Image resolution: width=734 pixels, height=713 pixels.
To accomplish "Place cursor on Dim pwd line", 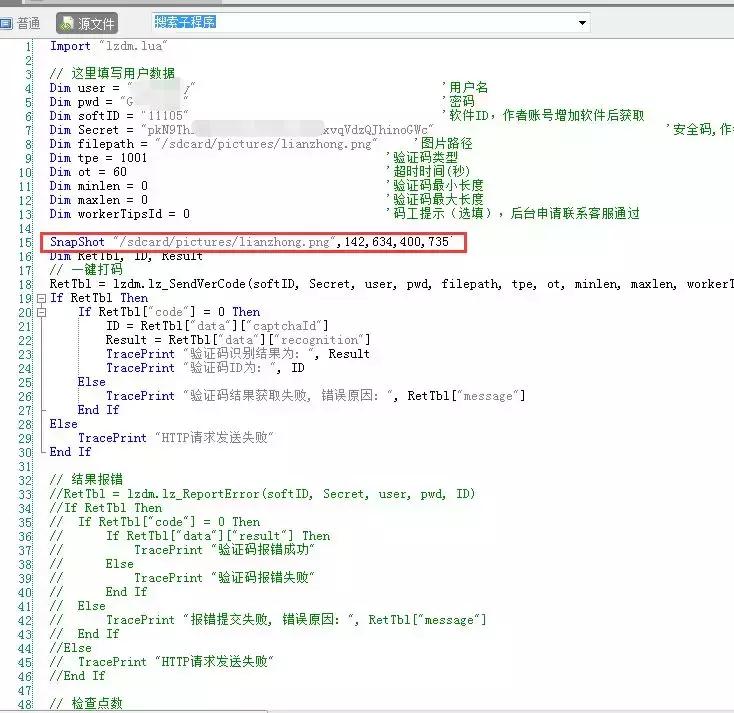I will [x=119, y=102].
